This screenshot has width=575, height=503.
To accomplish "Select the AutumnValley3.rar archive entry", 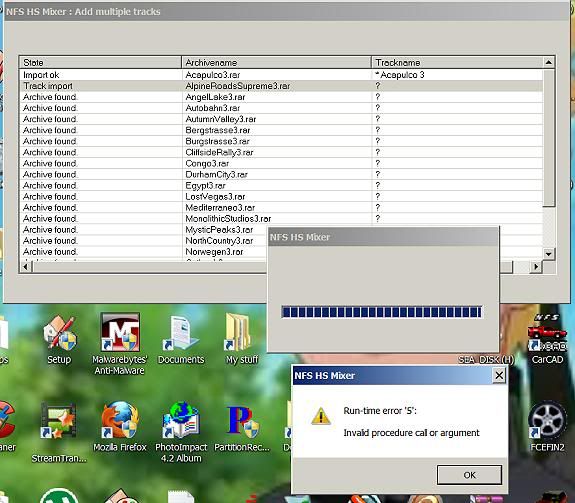I will [281, 119].
